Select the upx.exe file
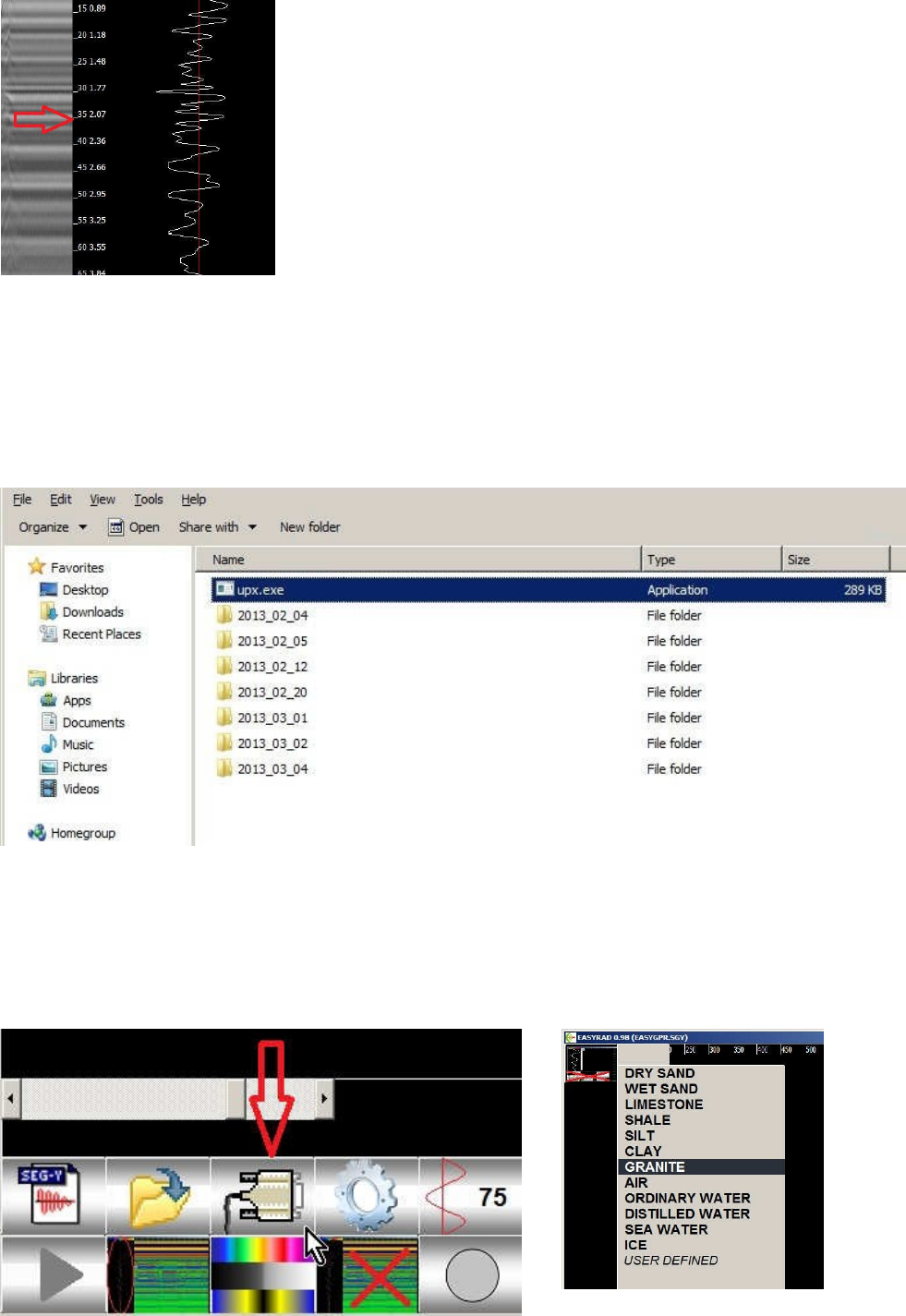906x1316 pixels. click(549, 589)
